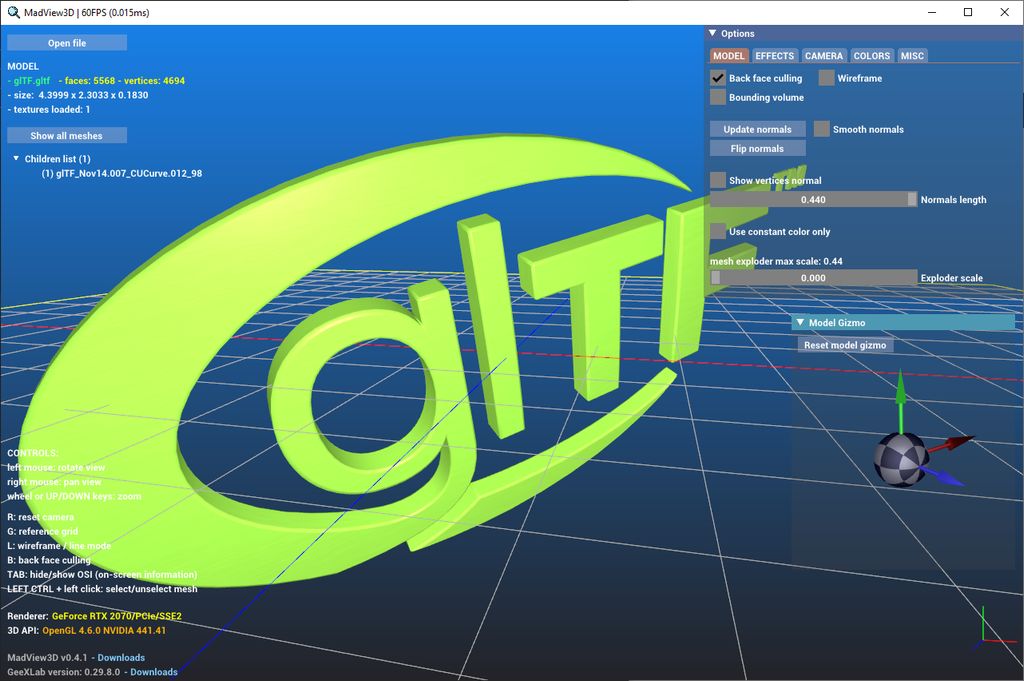Click the 'MadView3D v0.4.1' version text
Image resolution: width=1024 pixels, height=681 pixels.
click(x=47, y=657)
